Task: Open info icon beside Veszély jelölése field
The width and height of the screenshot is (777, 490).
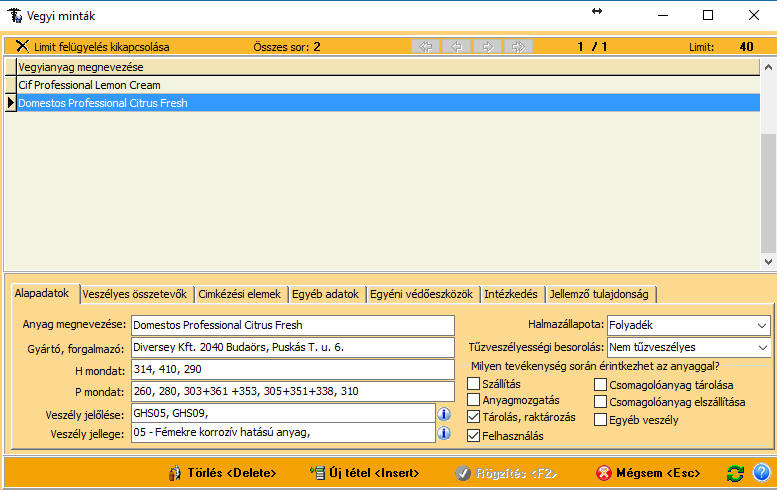Action: [444, 414]
